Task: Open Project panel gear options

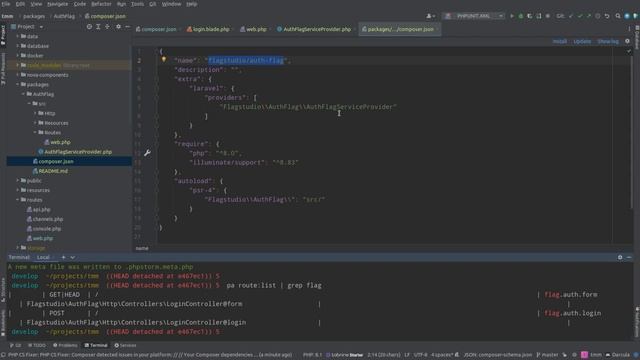Action: [118, 27]
